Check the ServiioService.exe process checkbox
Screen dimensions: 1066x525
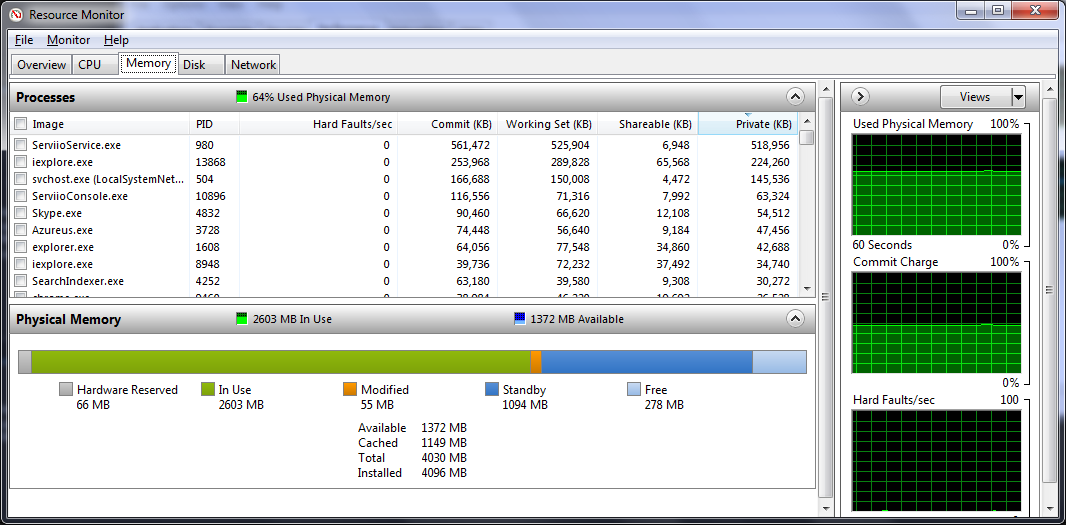click(x=21, y=145)
